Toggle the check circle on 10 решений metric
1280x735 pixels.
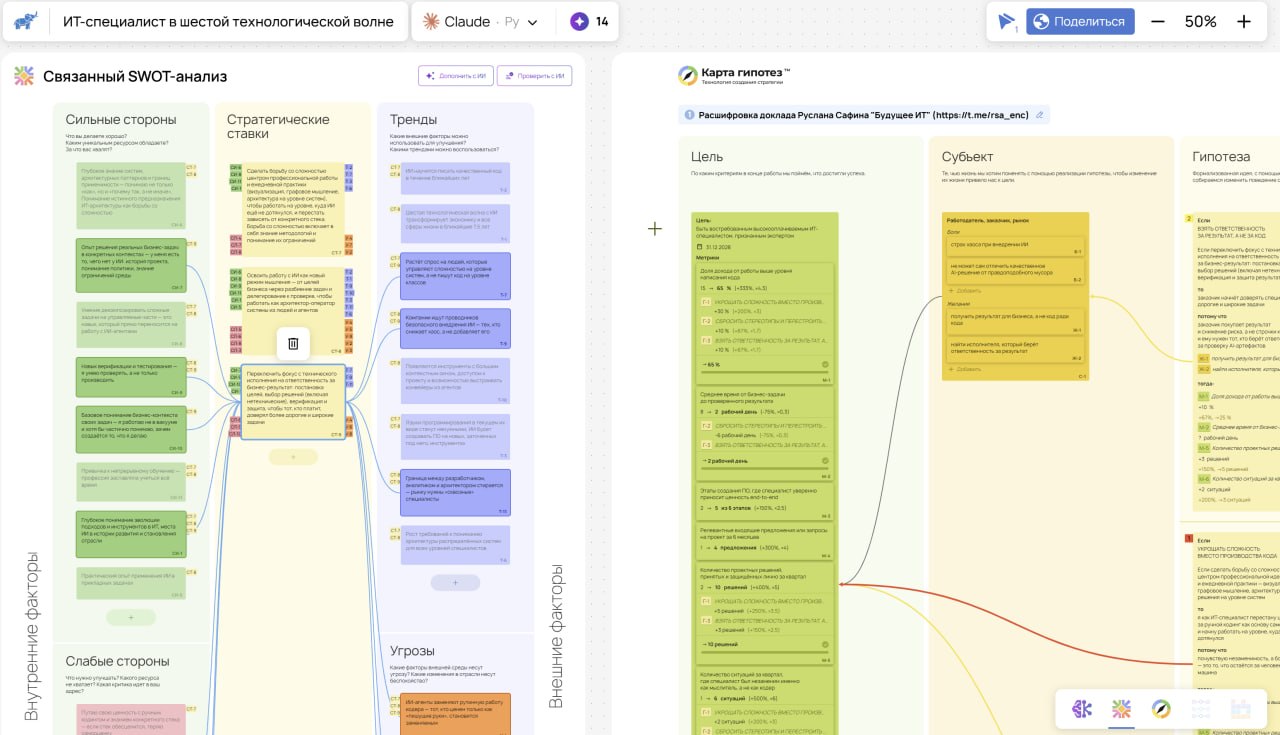click(x=825, y=645)
